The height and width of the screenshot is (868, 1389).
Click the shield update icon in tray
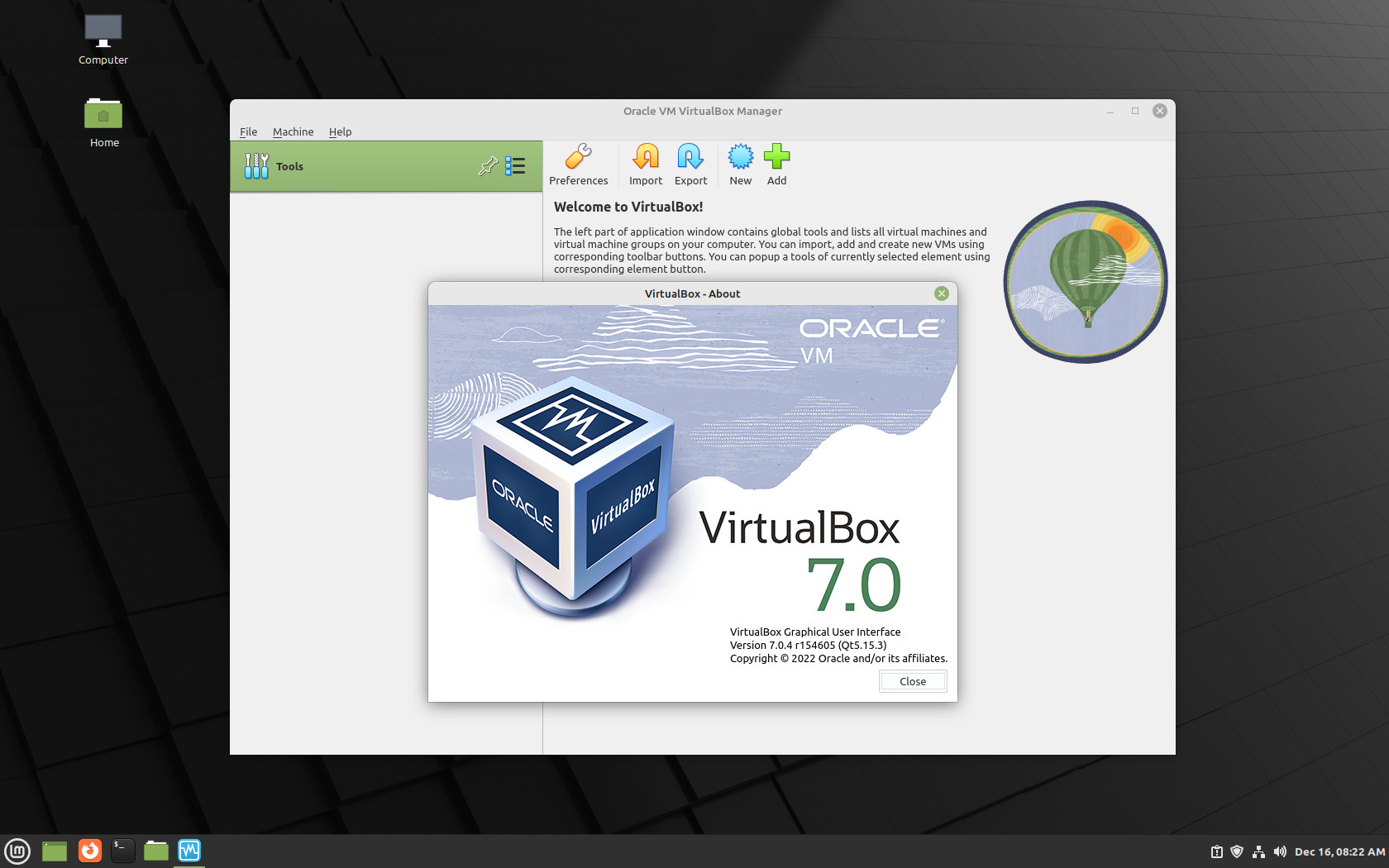[1237, 851]
